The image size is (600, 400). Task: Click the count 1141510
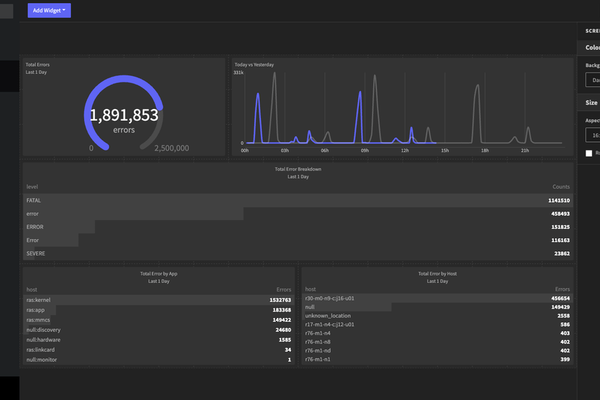pyautogui.click(x=559, y=200)
